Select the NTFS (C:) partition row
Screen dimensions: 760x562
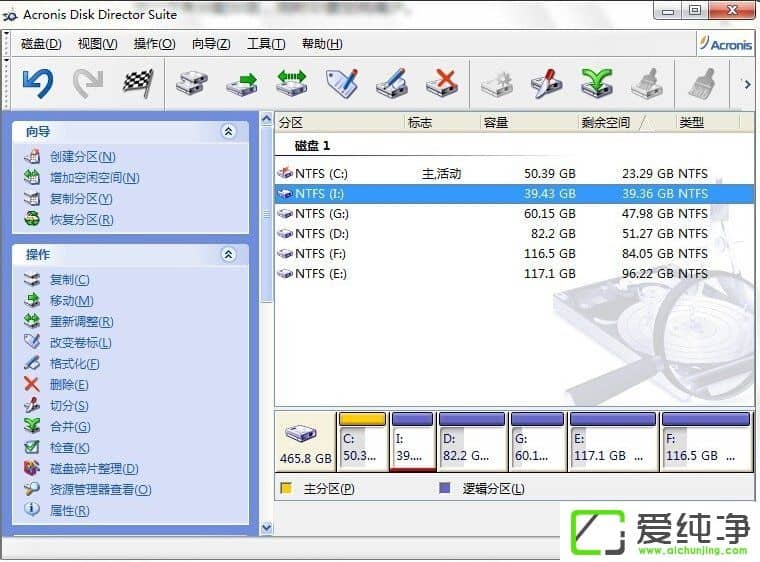[514, 174]
